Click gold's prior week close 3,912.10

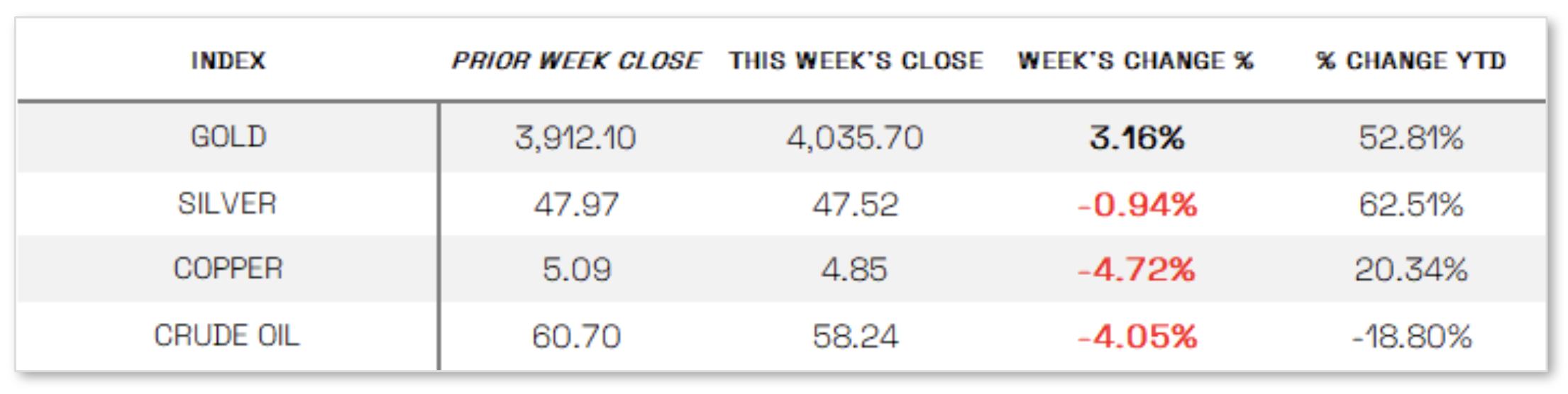point(575,137)
